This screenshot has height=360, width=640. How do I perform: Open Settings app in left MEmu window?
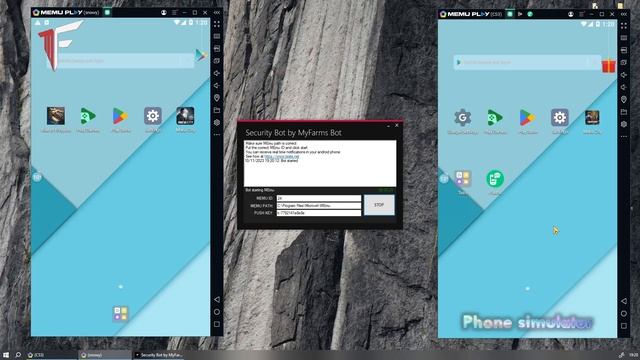[153, 116]
